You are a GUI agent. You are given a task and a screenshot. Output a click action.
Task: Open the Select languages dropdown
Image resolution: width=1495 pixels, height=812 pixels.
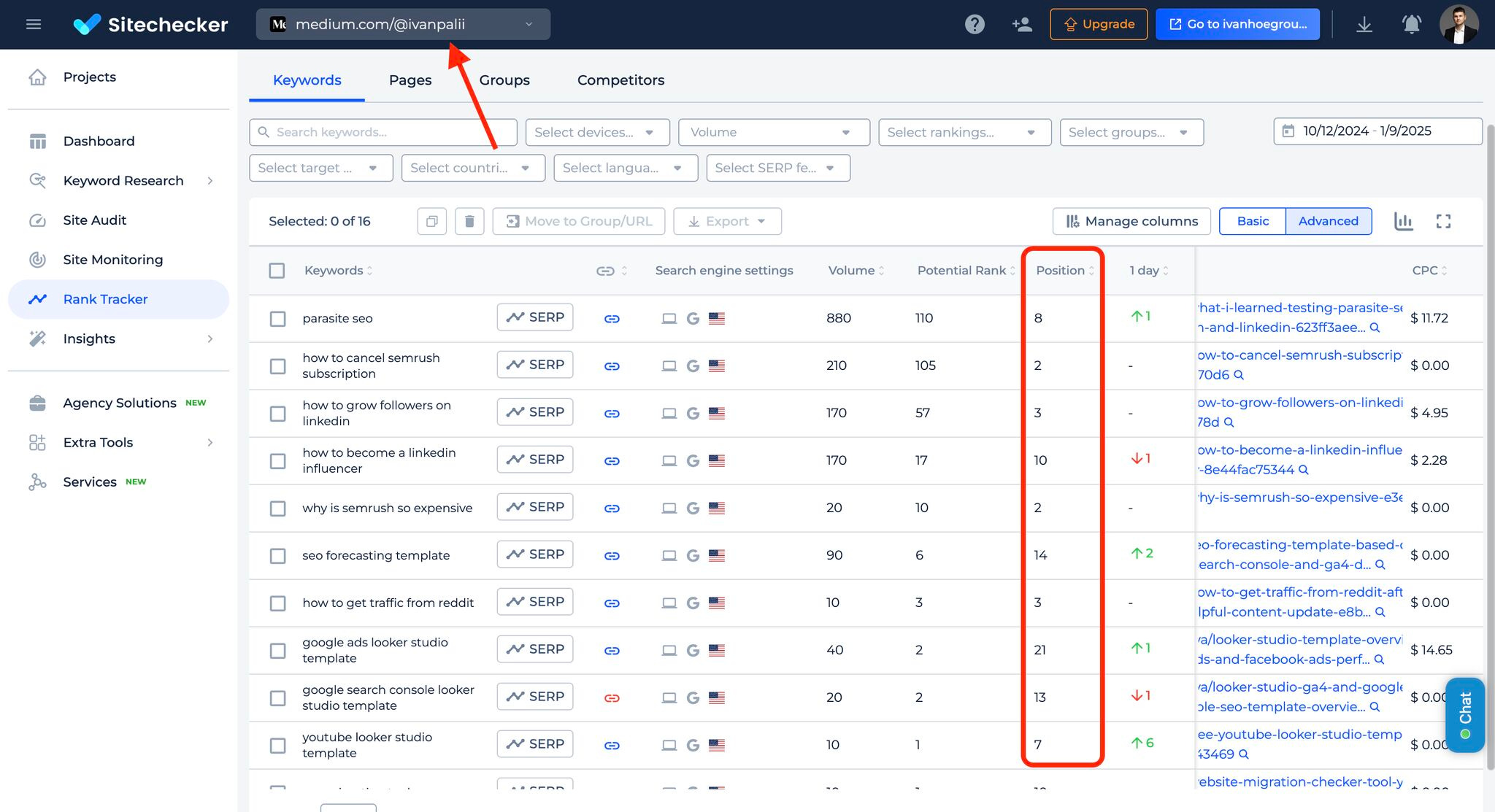(626, 168)
